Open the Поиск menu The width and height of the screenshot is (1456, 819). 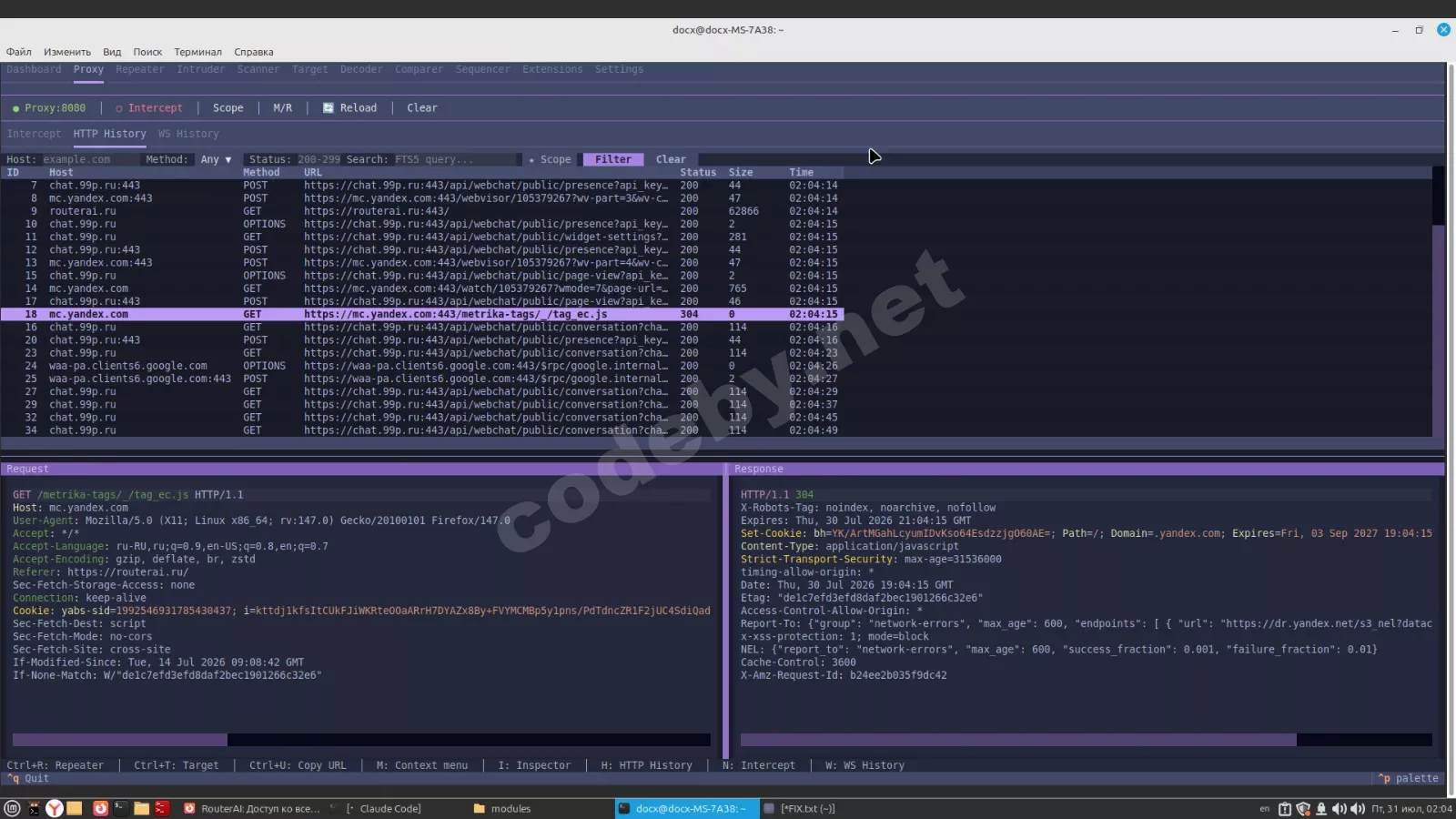click(147, 52)
